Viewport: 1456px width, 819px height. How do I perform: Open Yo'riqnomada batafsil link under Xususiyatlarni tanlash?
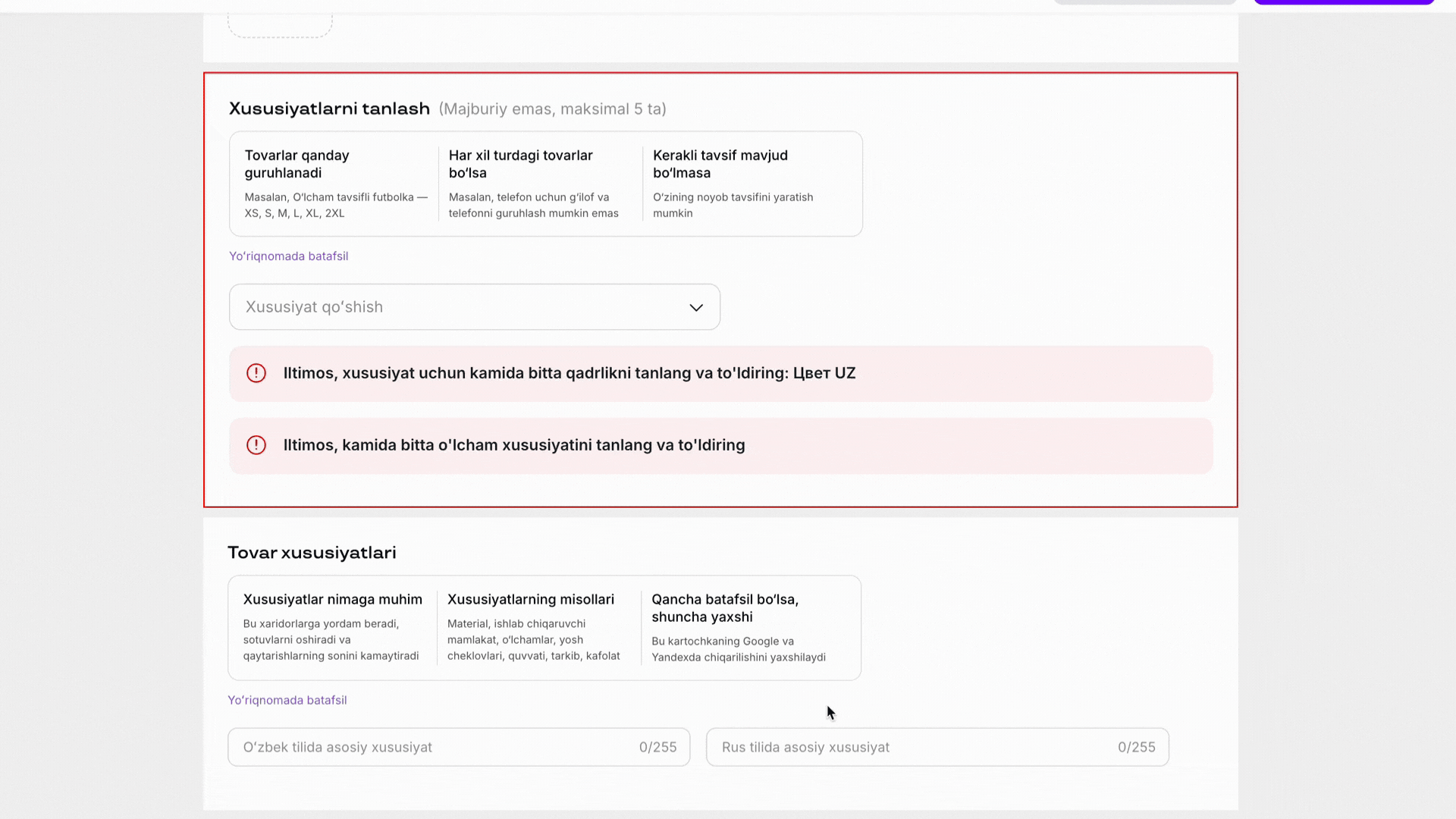[289, 256]
